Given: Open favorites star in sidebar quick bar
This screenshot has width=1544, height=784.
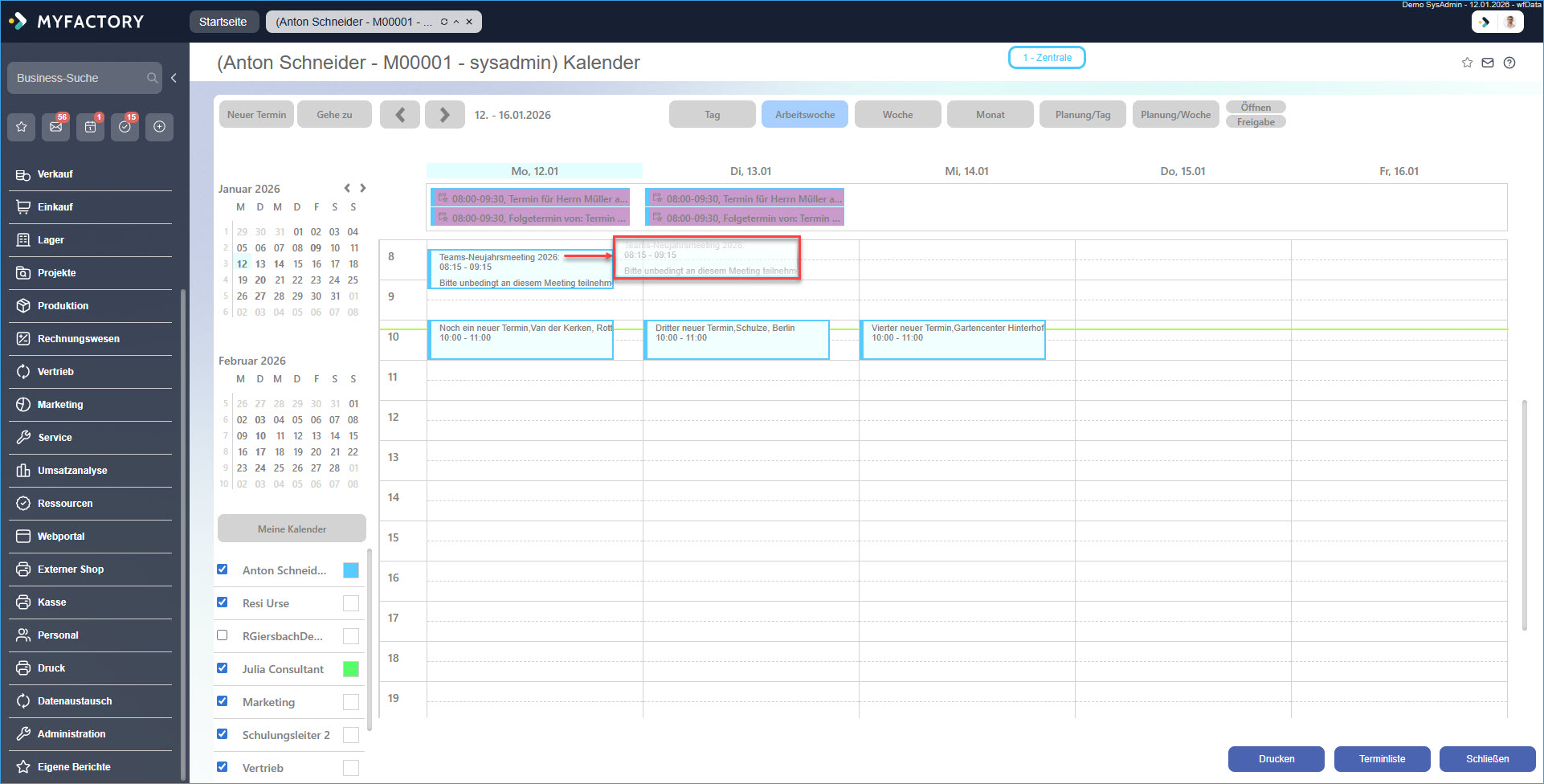Looking at the screenshot, I should 22,127.
